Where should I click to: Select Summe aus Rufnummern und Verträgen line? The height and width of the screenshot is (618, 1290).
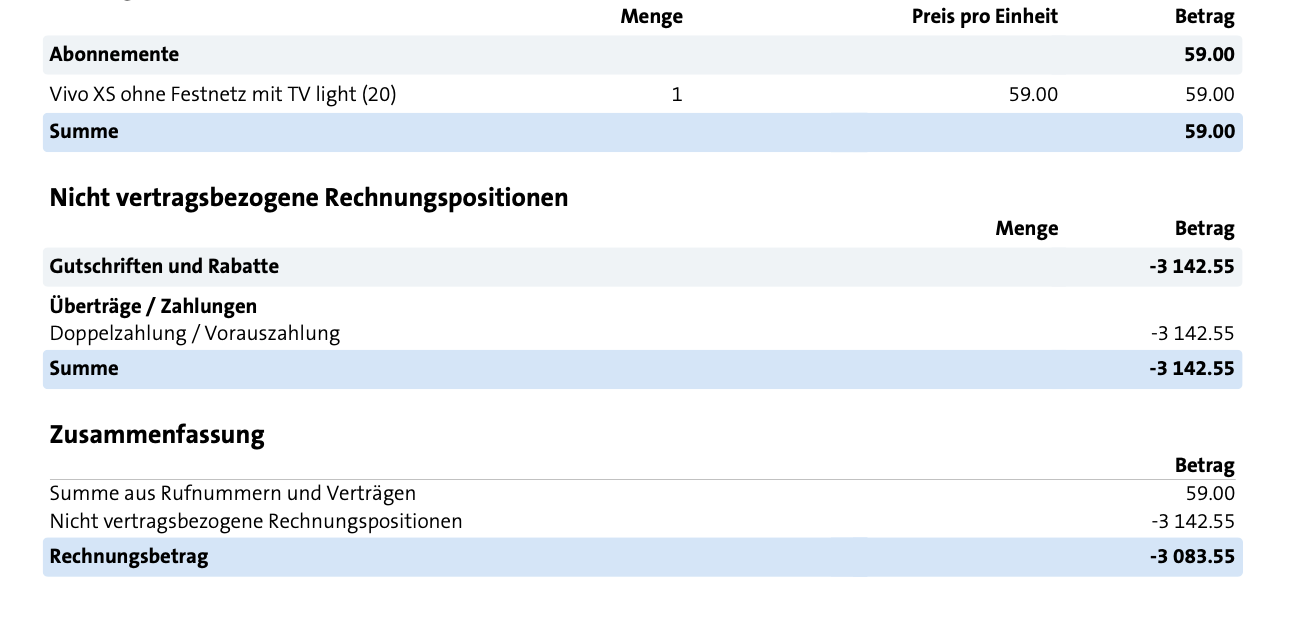coord(233,493)
